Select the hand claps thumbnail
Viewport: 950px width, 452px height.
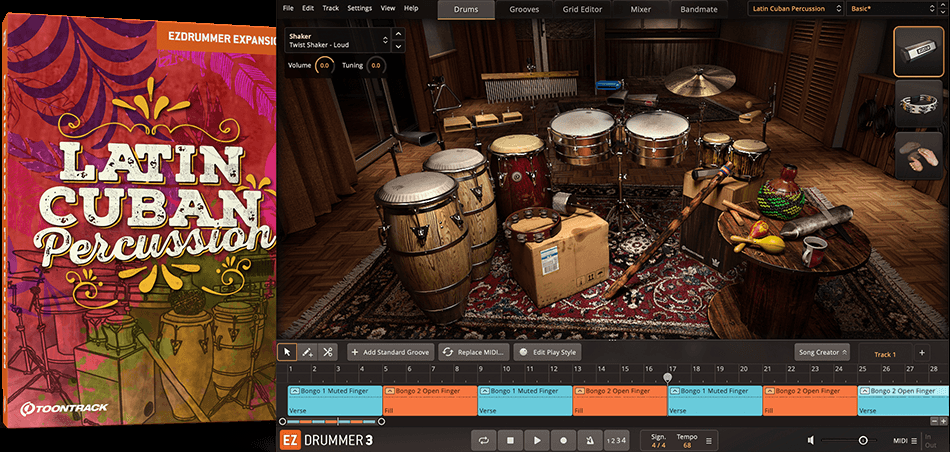(x=918, y=156)
